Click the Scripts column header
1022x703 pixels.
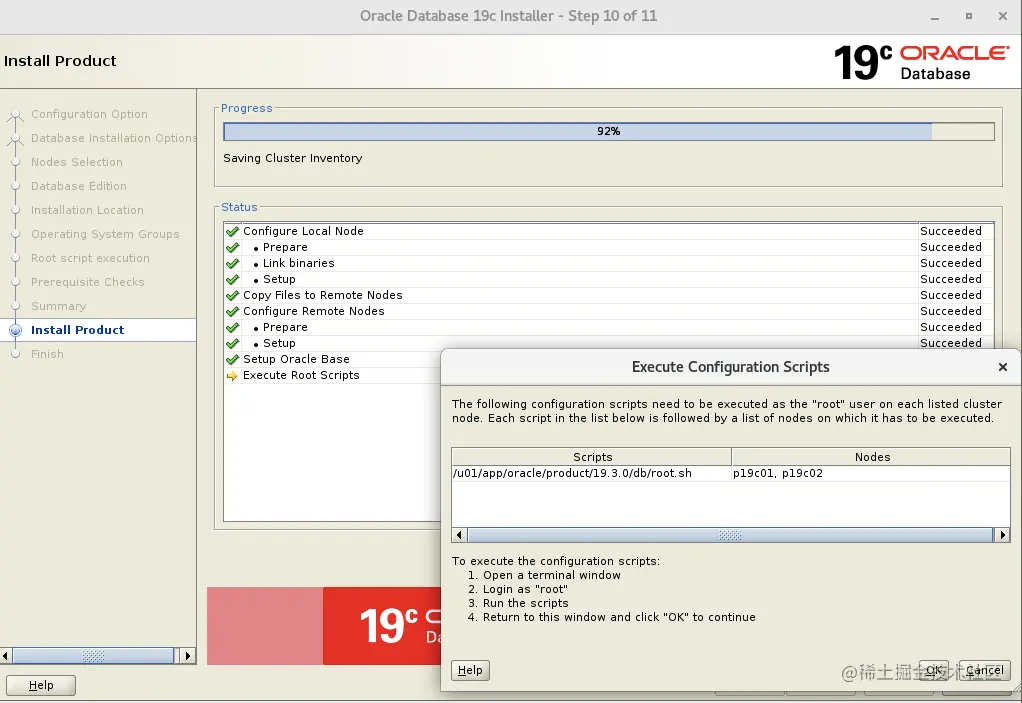(x=592, y=457)
